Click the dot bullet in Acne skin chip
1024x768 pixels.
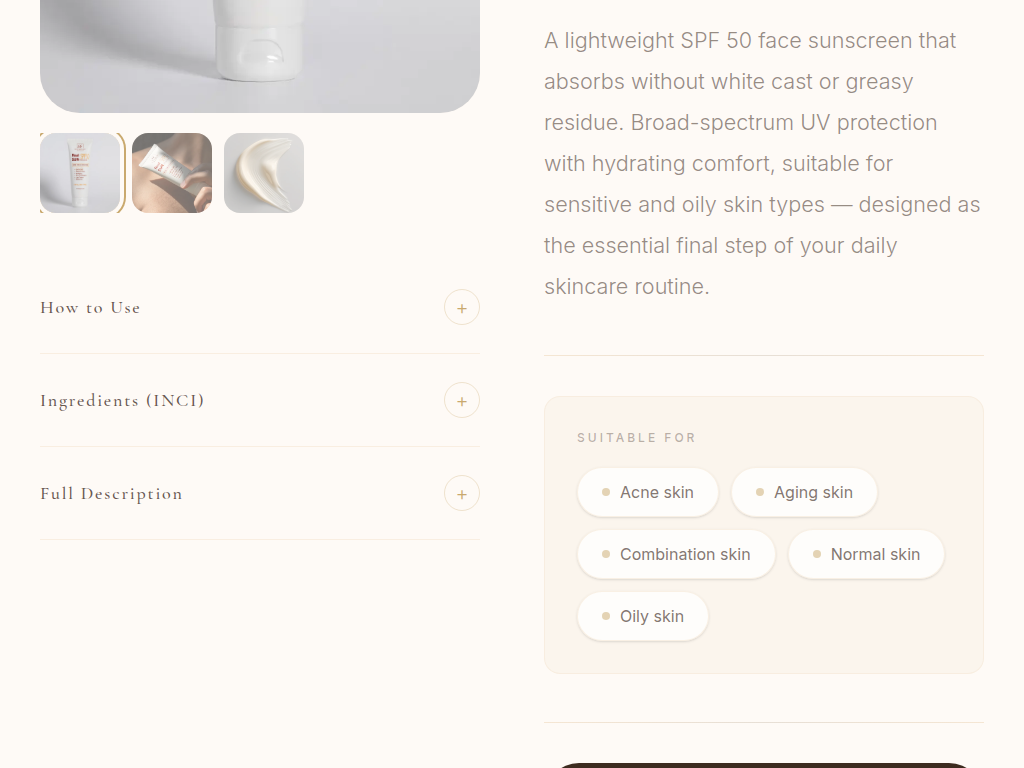(x=606, y=492)
